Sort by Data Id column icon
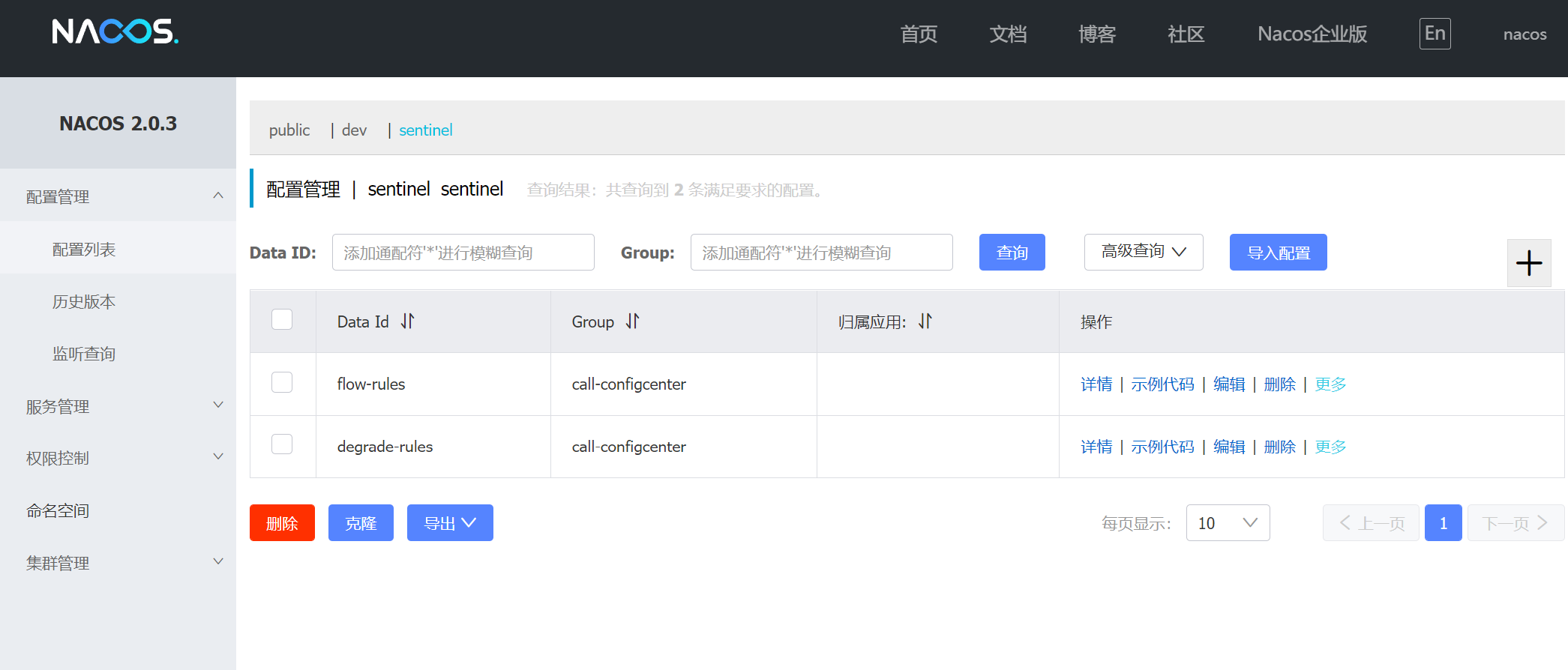 [x=407, y=322]
